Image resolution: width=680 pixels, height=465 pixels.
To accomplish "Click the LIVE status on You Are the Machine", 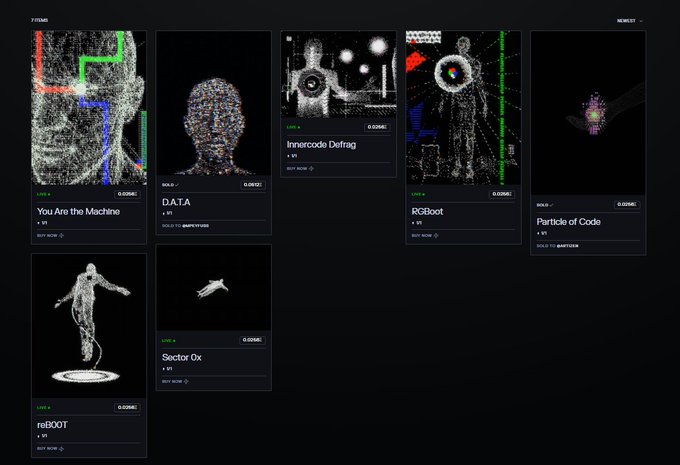I will pyautogui.click(x=43, y=194).
